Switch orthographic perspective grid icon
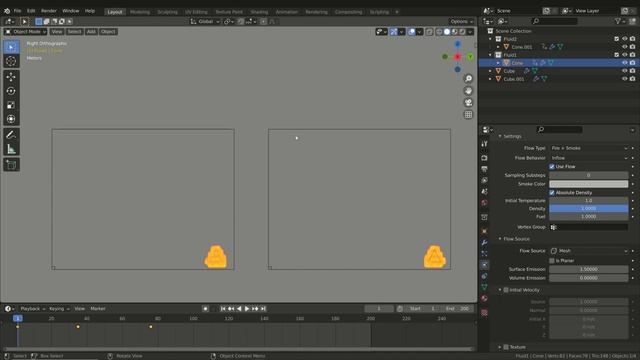The image size is (640, 360). [x=468, y=115]
